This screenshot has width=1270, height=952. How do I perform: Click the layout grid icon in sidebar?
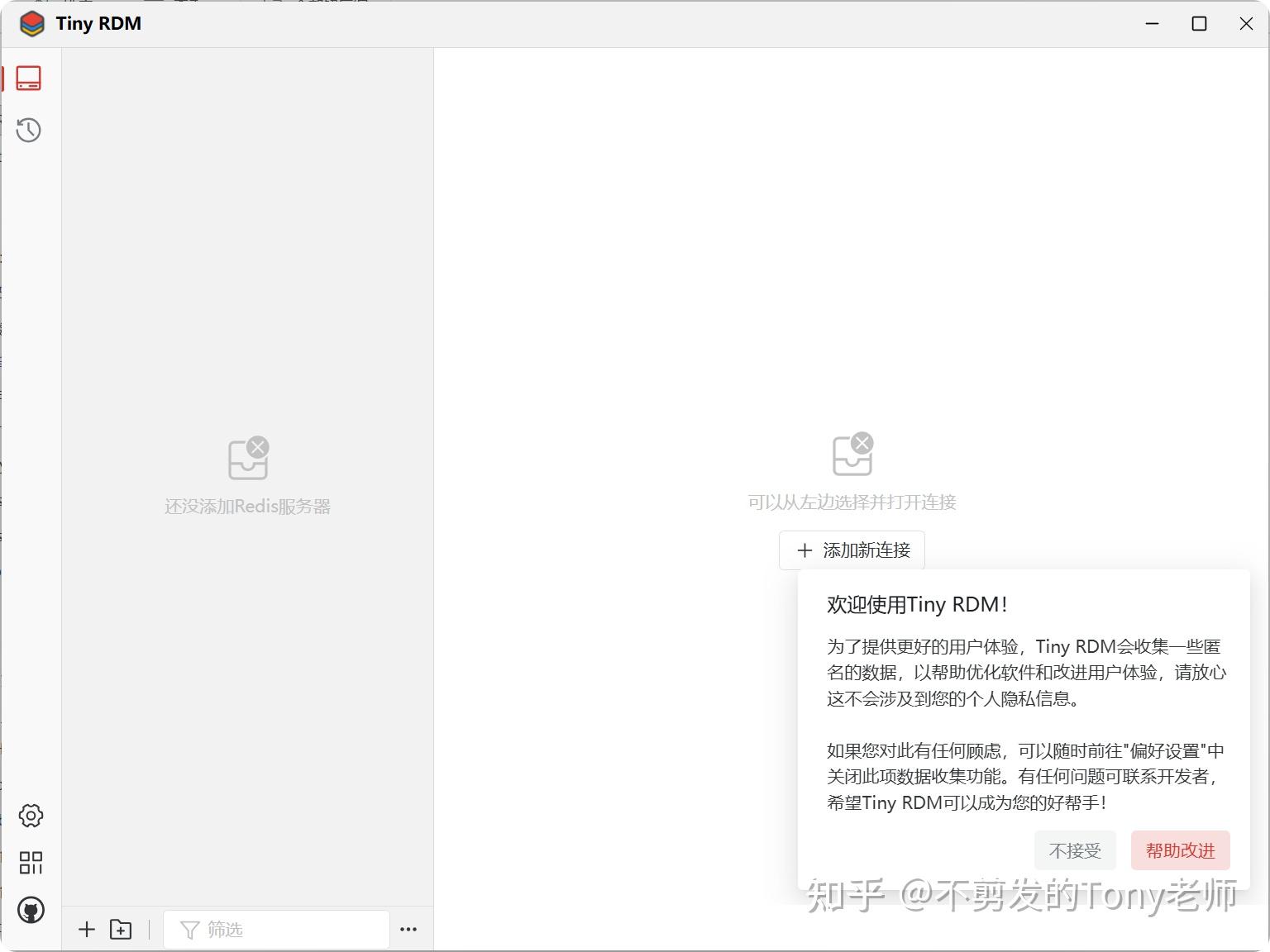(31, 863)
